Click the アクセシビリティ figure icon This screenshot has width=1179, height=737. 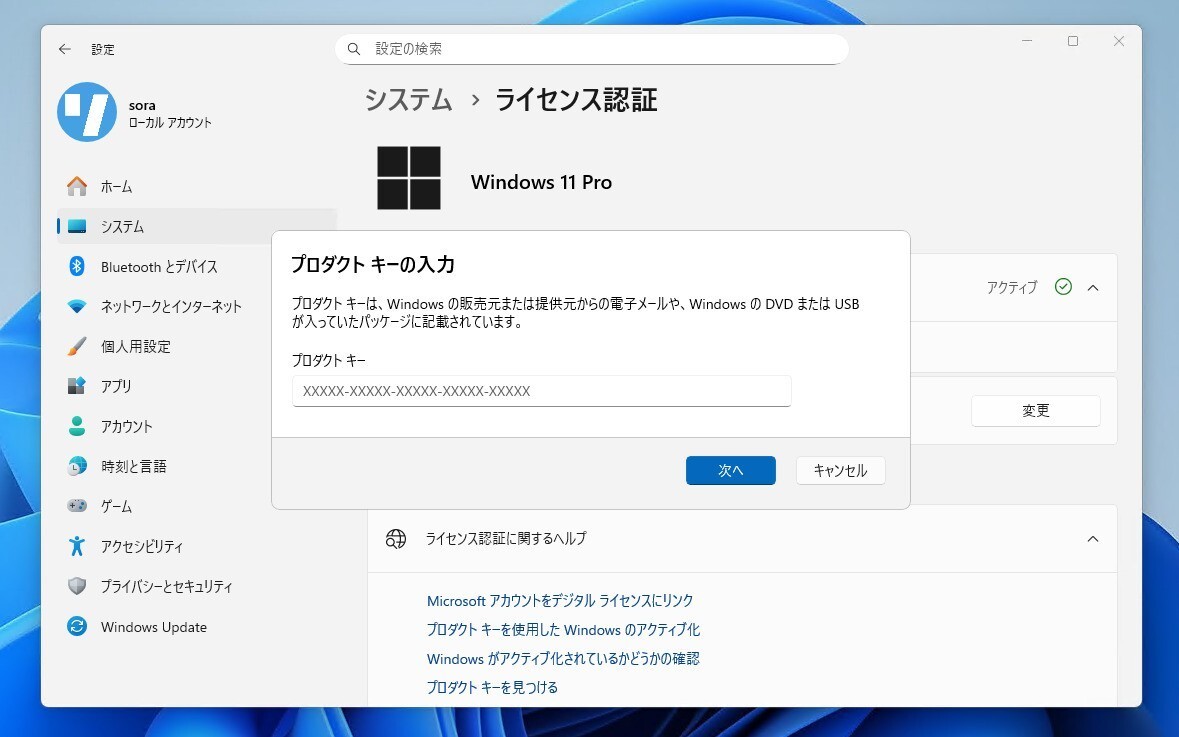[x=77, y=546]
